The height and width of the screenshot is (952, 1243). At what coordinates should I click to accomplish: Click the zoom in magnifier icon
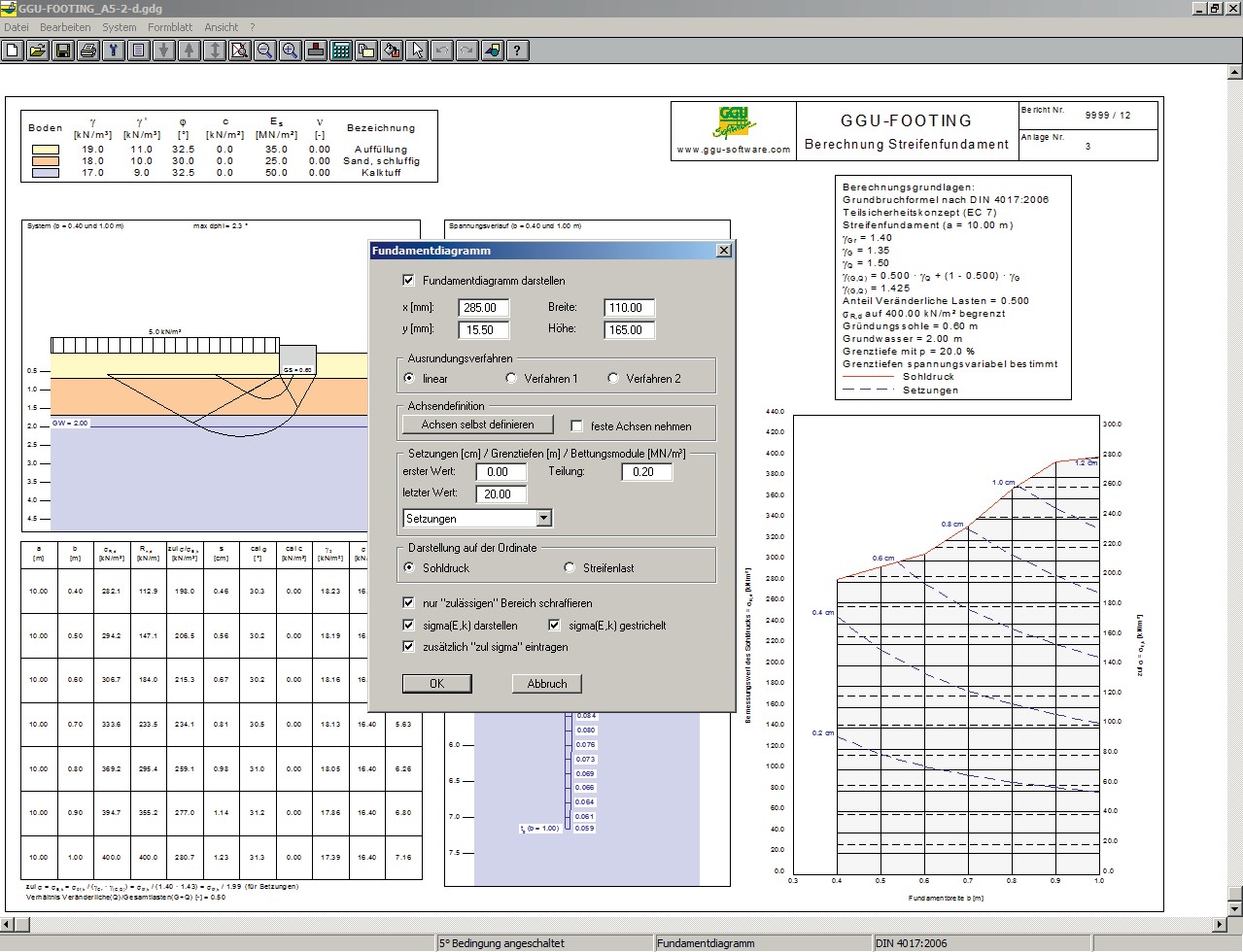tap(291, 51)
